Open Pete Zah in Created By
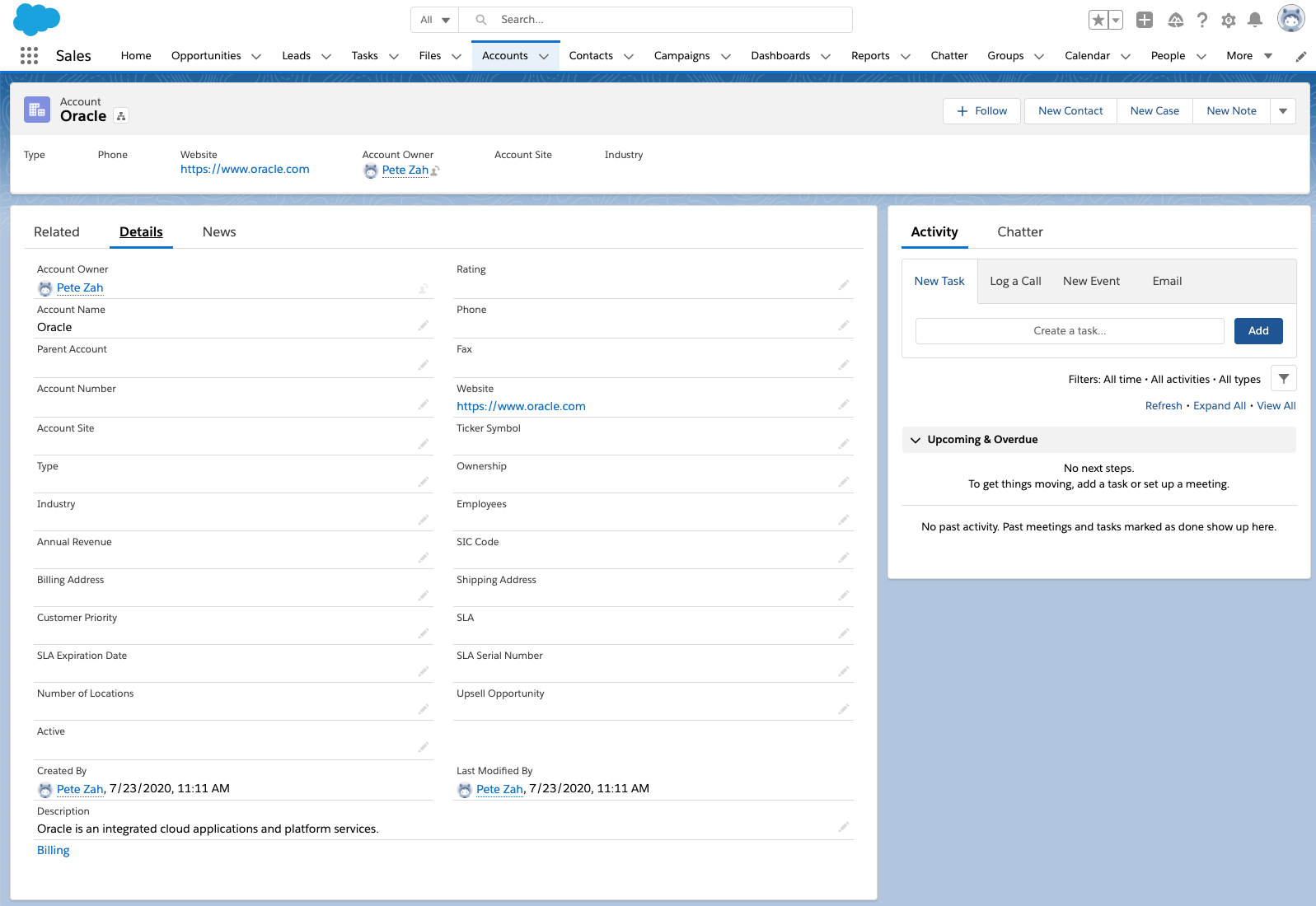The image size is (1316, 906). [80, 789]
